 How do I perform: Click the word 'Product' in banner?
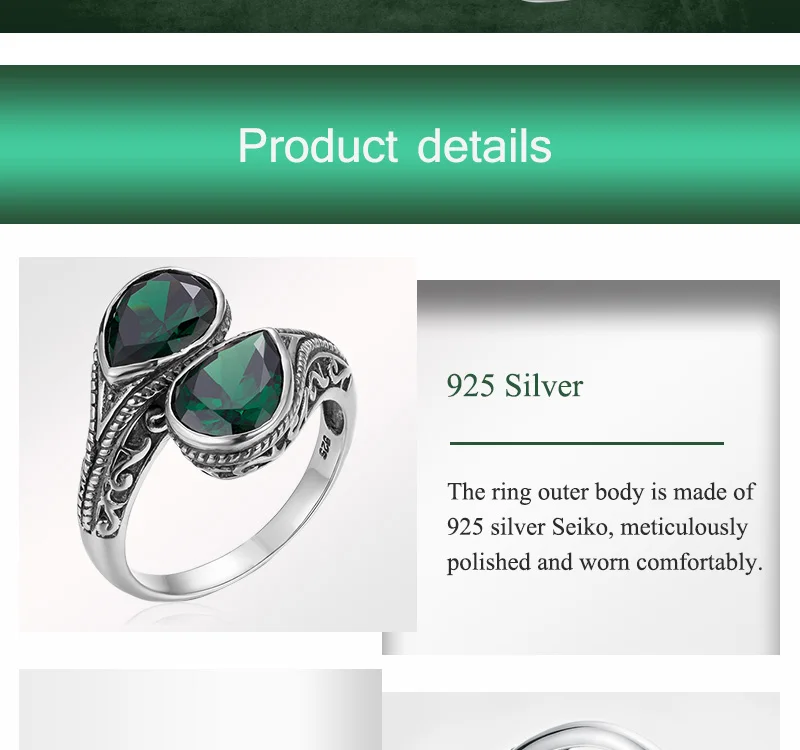(318, 146)
